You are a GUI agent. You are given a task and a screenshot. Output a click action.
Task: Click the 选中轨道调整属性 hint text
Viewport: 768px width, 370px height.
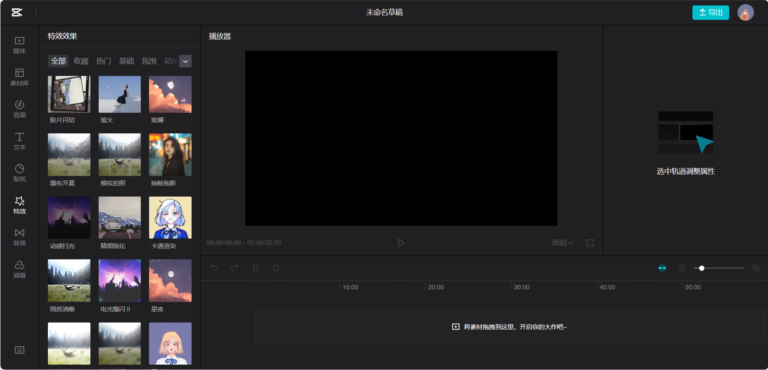click(686, 172)
